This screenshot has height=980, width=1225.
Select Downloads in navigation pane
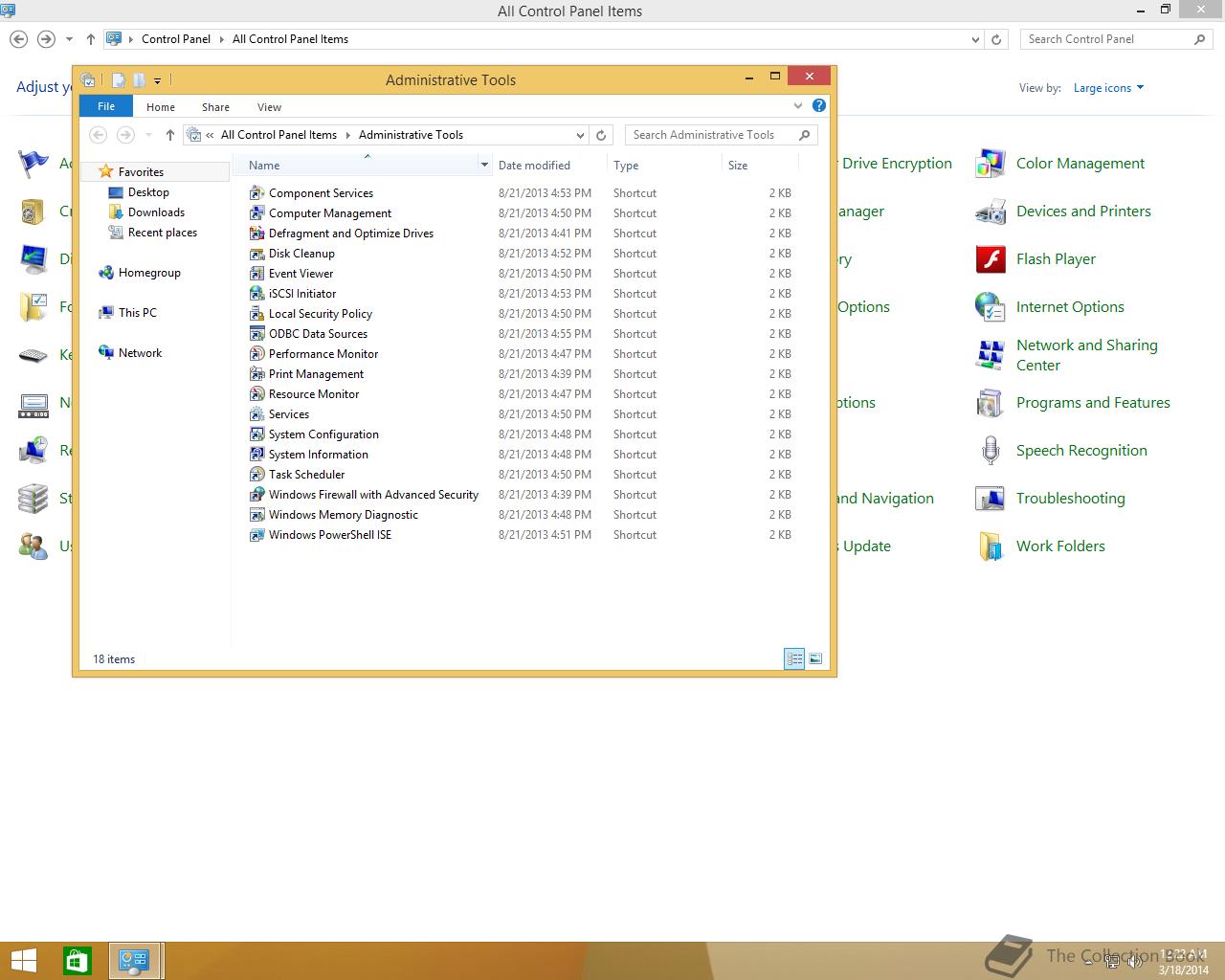pos(156,212)
